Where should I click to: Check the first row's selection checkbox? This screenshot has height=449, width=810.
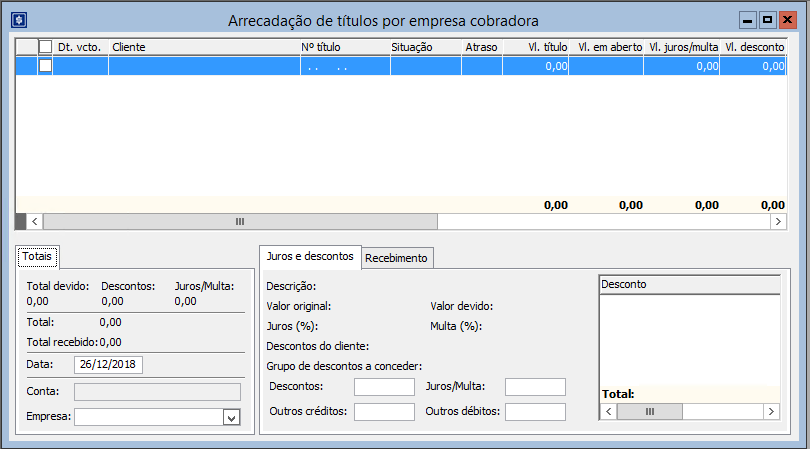[45, 66]
